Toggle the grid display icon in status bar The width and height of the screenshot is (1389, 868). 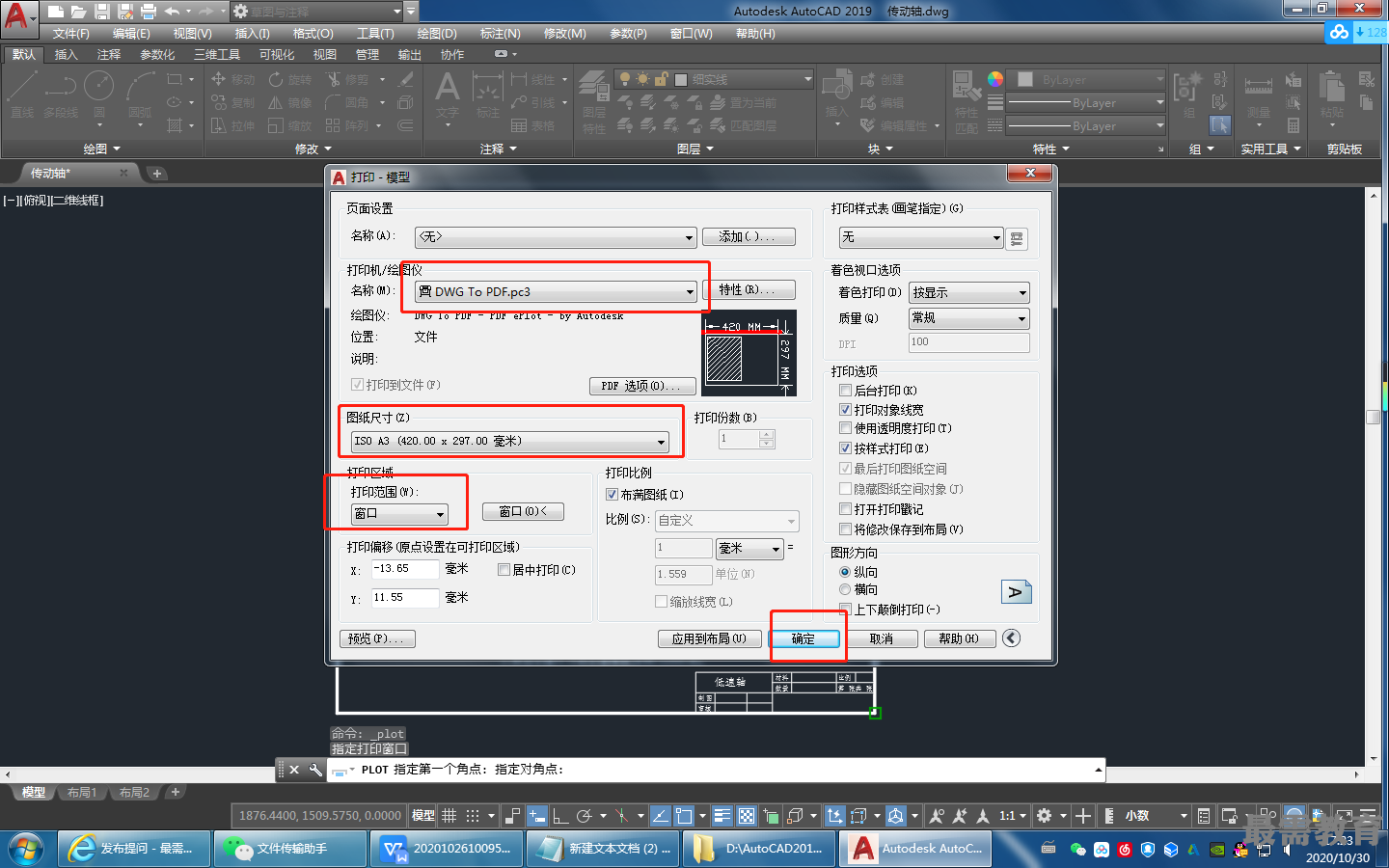point(449,816)
